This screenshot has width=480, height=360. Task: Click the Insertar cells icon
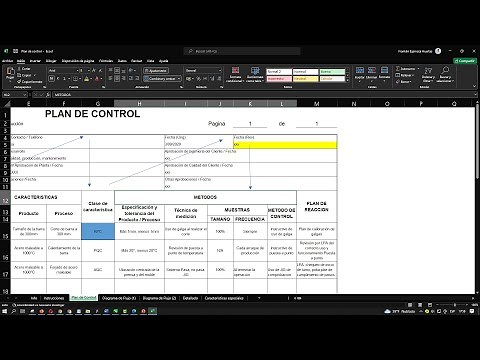(x=360, y=70)
